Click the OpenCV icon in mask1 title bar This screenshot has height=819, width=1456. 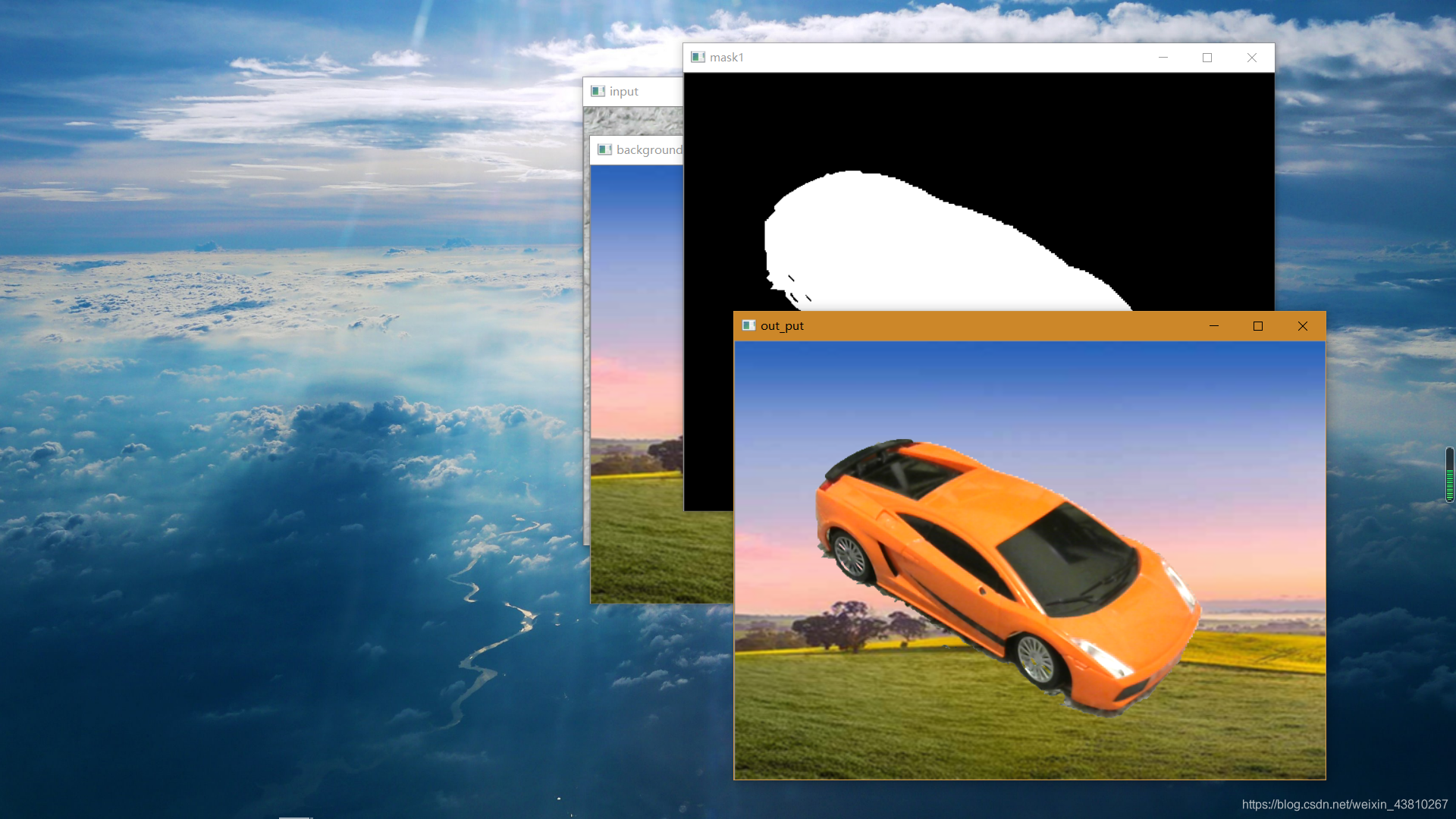[698, 57]
